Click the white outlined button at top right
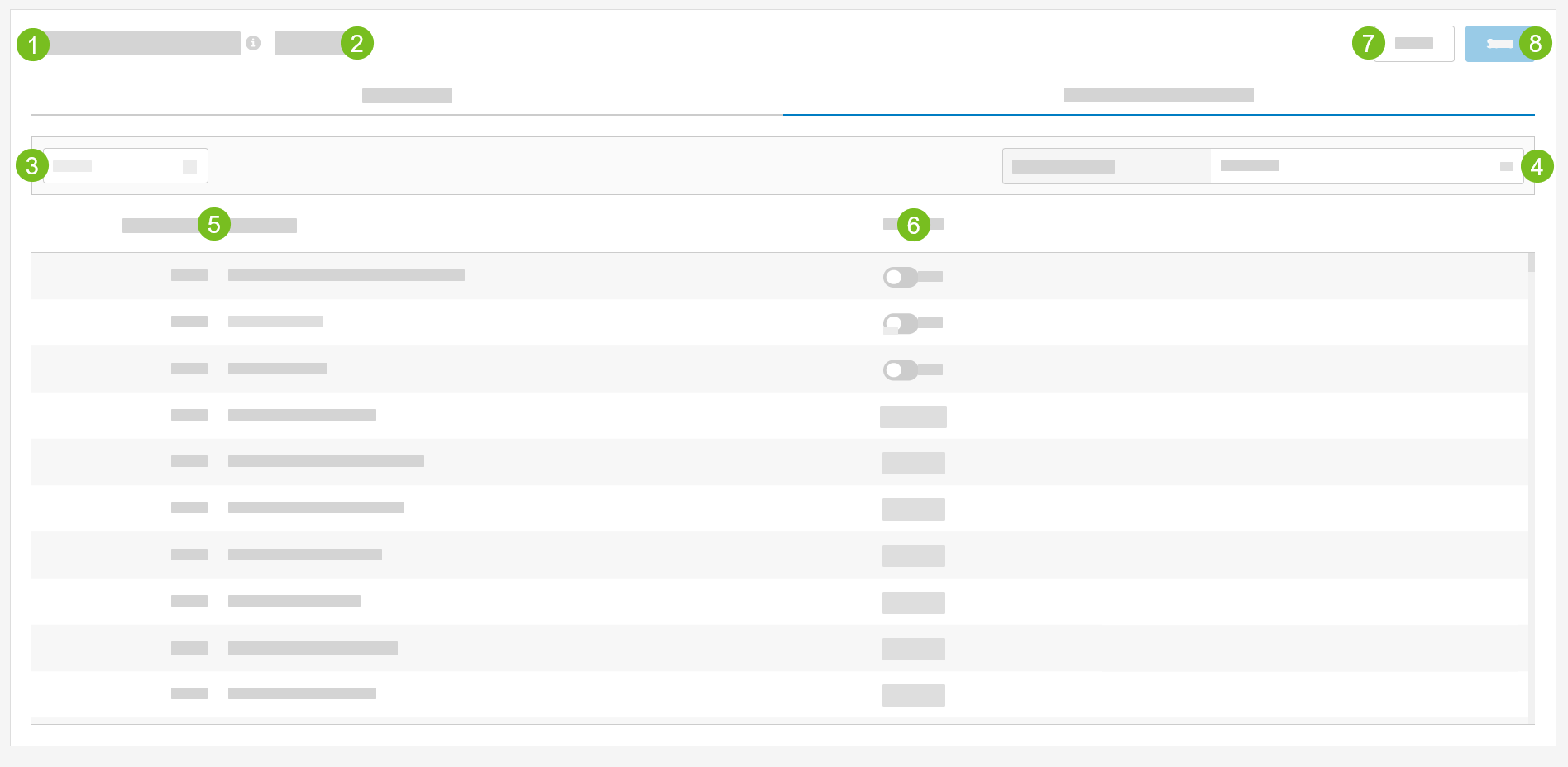 click(x=1413, y=44)
